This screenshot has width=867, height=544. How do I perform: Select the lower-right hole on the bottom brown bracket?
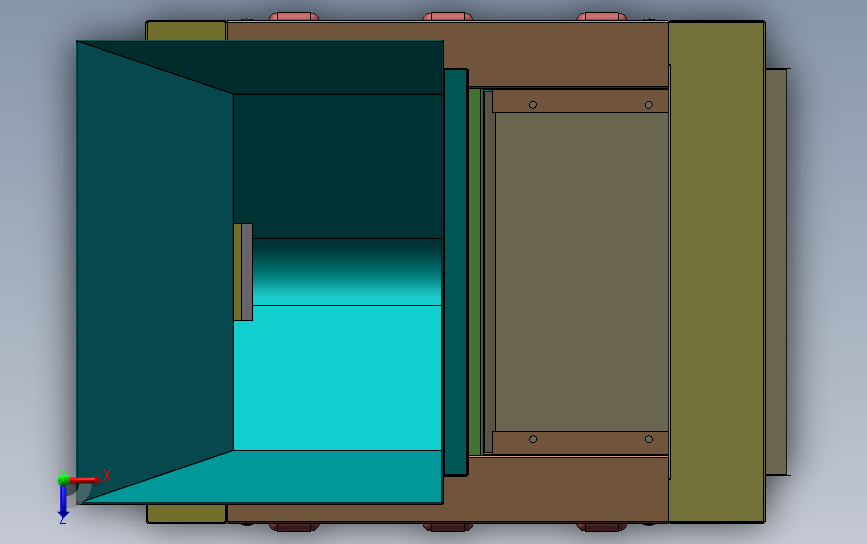pos(649,439)
